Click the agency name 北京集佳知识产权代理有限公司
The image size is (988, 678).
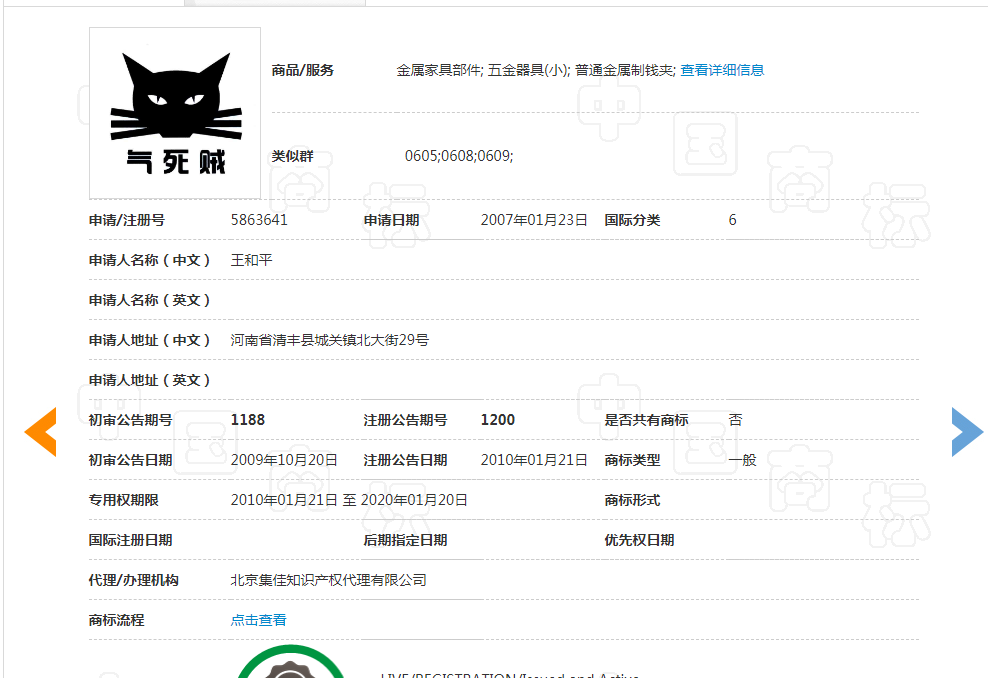[329, 580]
